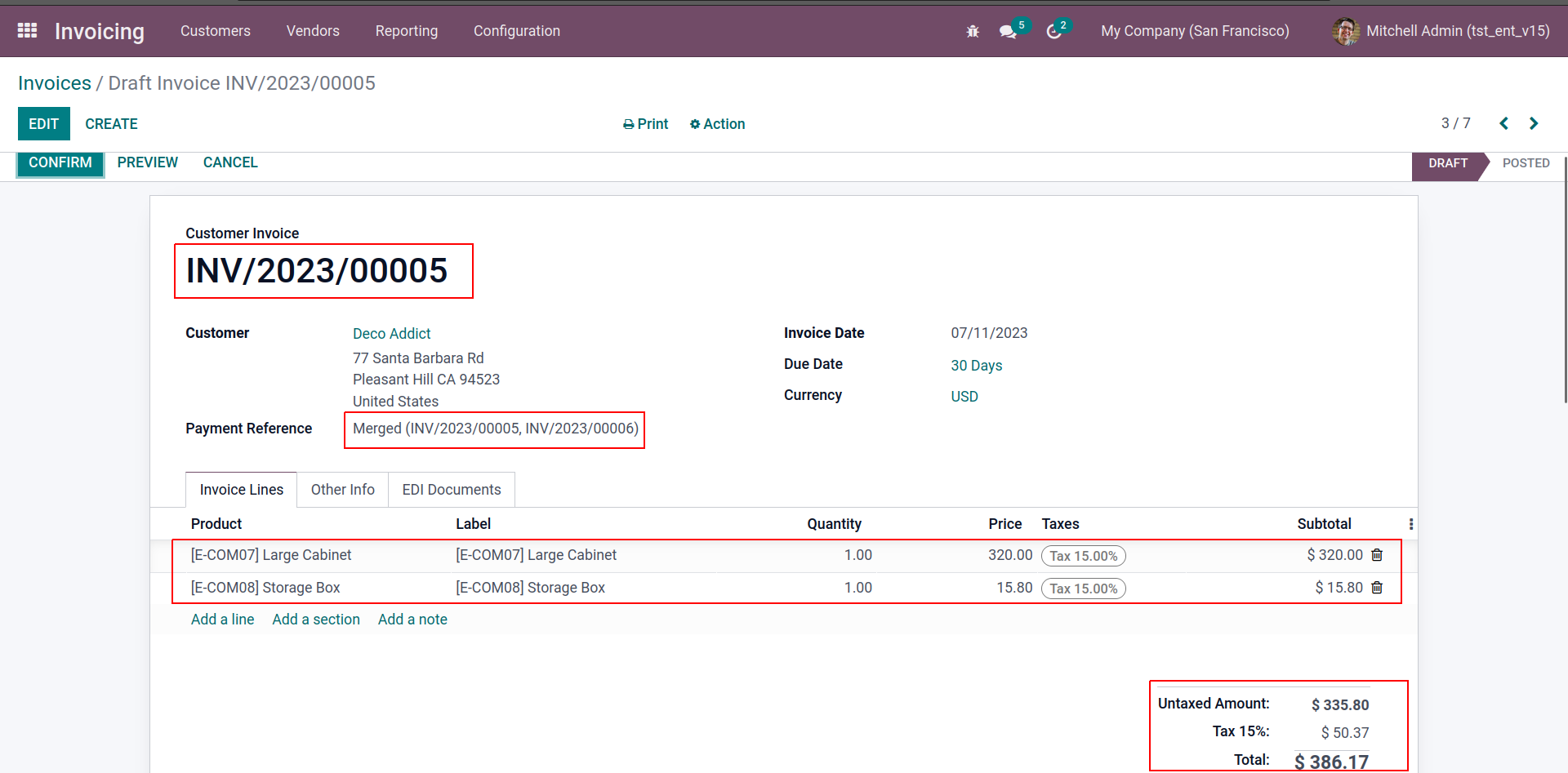
Task: Open the Reporting menu
Action: (x=406, y=31)
